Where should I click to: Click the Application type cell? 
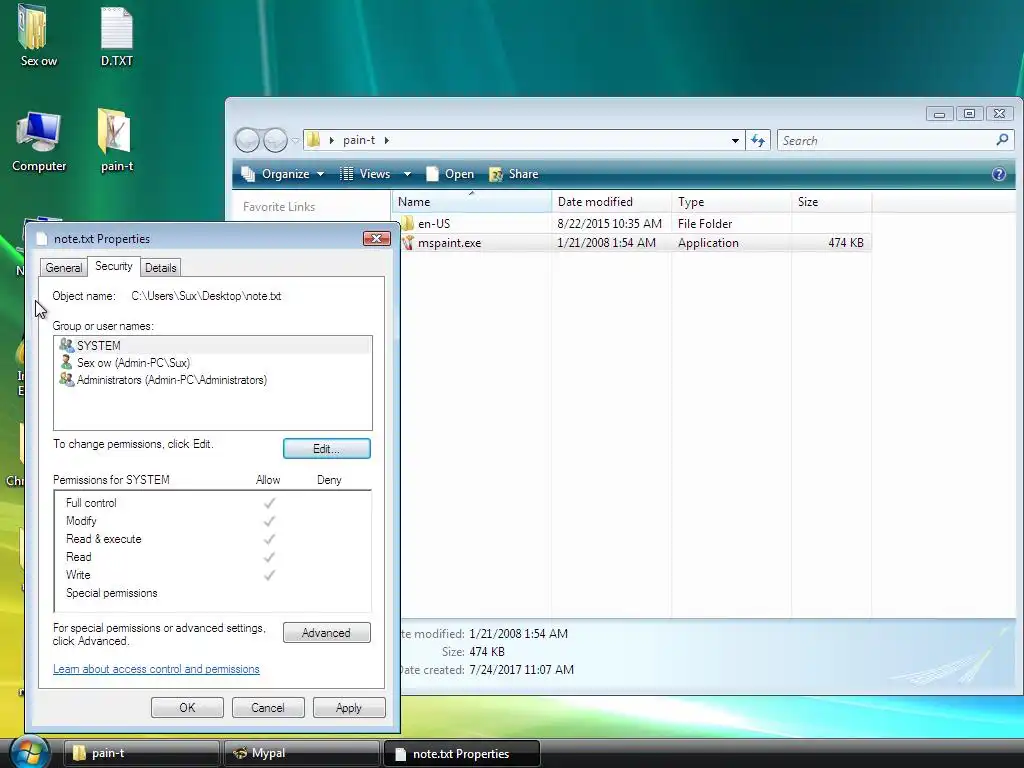click(x=708, y=243)
